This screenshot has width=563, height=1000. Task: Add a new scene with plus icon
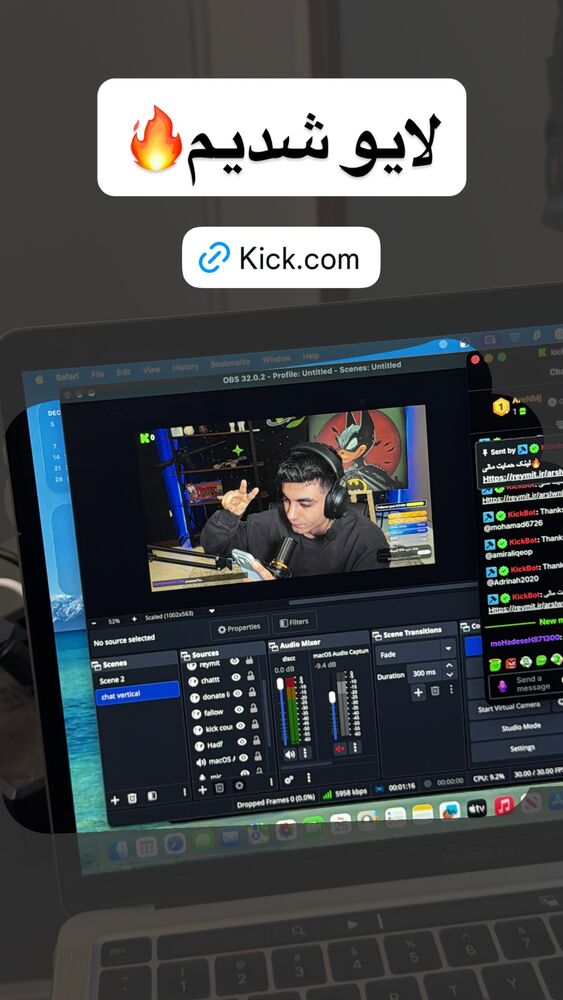click(x=115, y=800)
